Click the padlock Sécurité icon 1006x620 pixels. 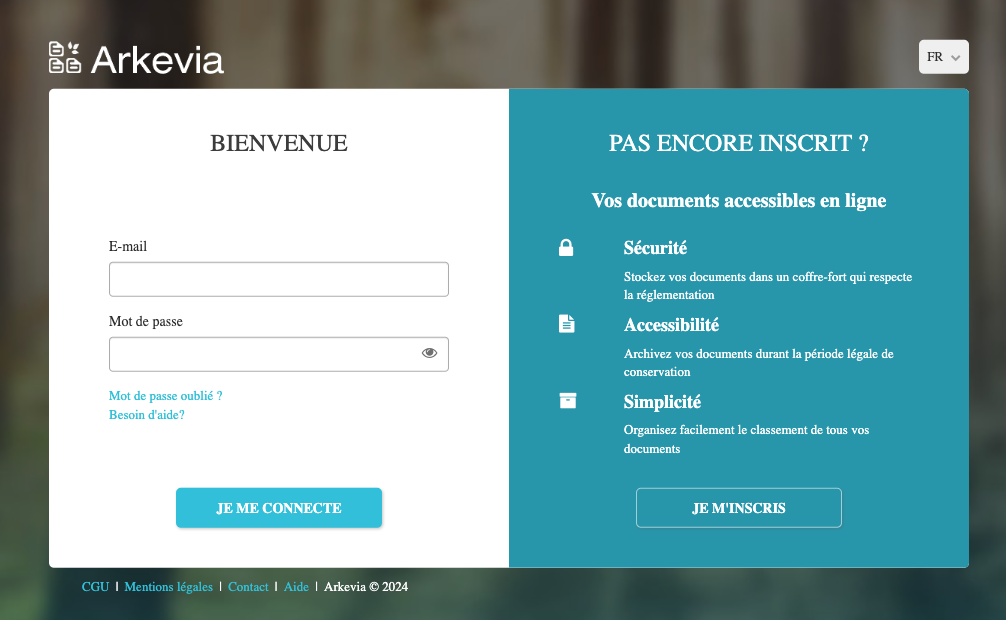click(567, 247)
